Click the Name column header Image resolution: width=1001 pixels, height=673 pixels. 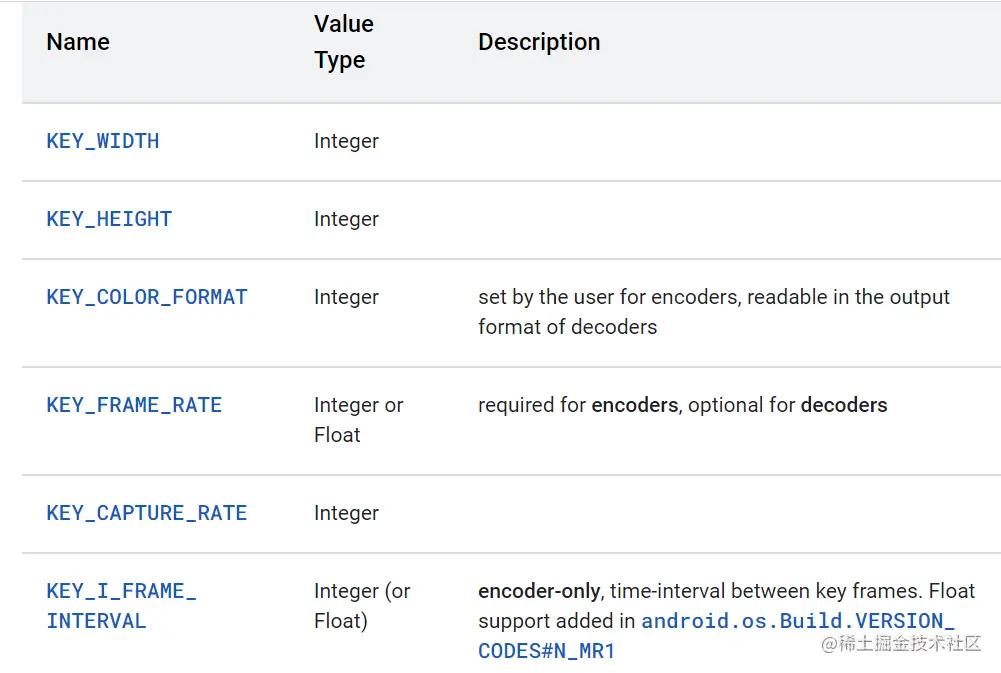tap(78, 42)
